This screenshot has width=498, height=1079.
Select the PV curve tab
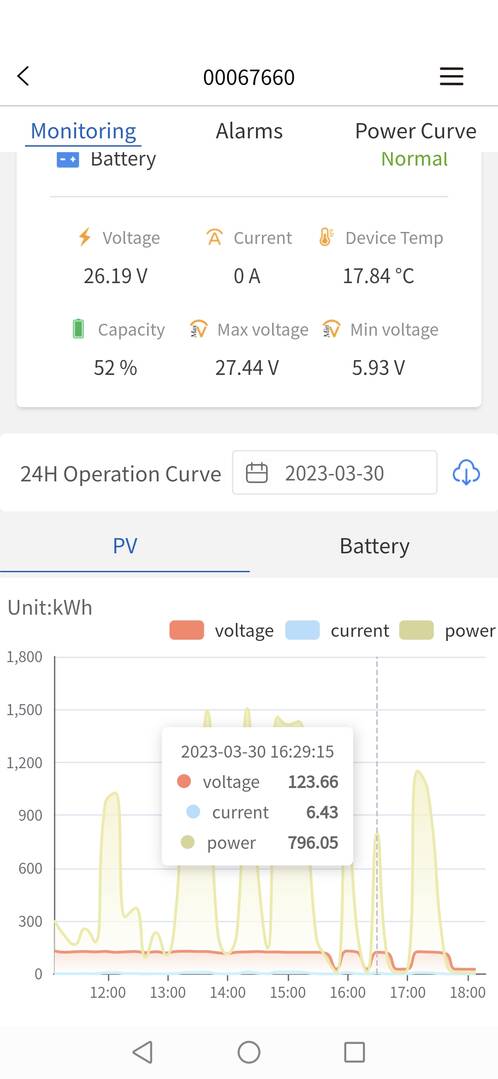point(124,546)
